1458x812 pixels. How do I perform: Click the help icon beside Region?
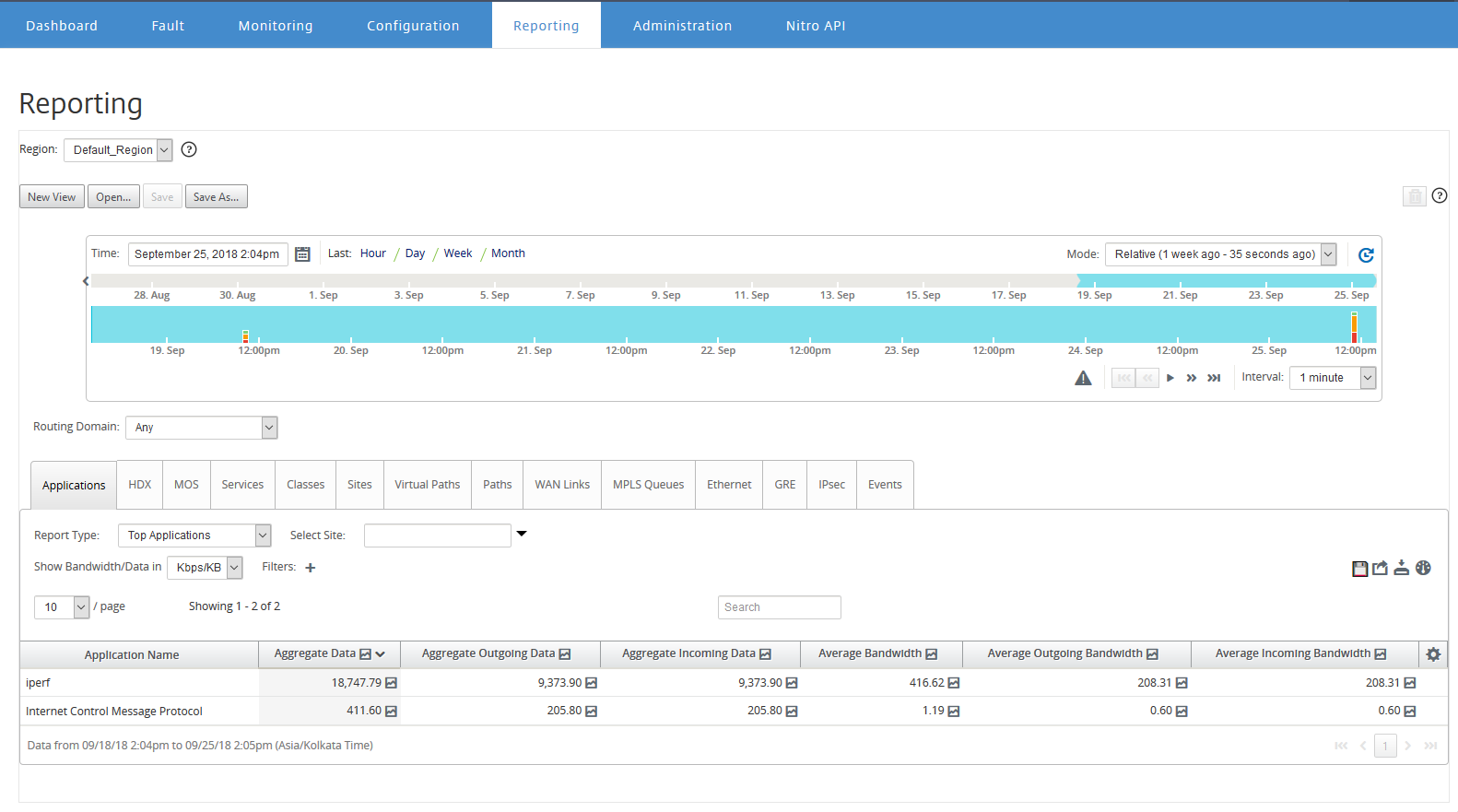(189, 149)
